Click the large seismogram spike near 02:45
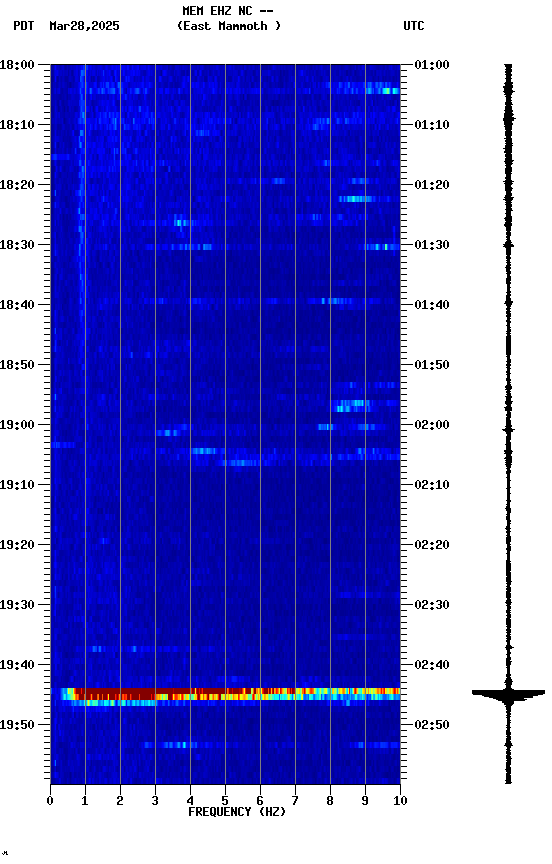 pyautogui.click(x=508, y=694)
